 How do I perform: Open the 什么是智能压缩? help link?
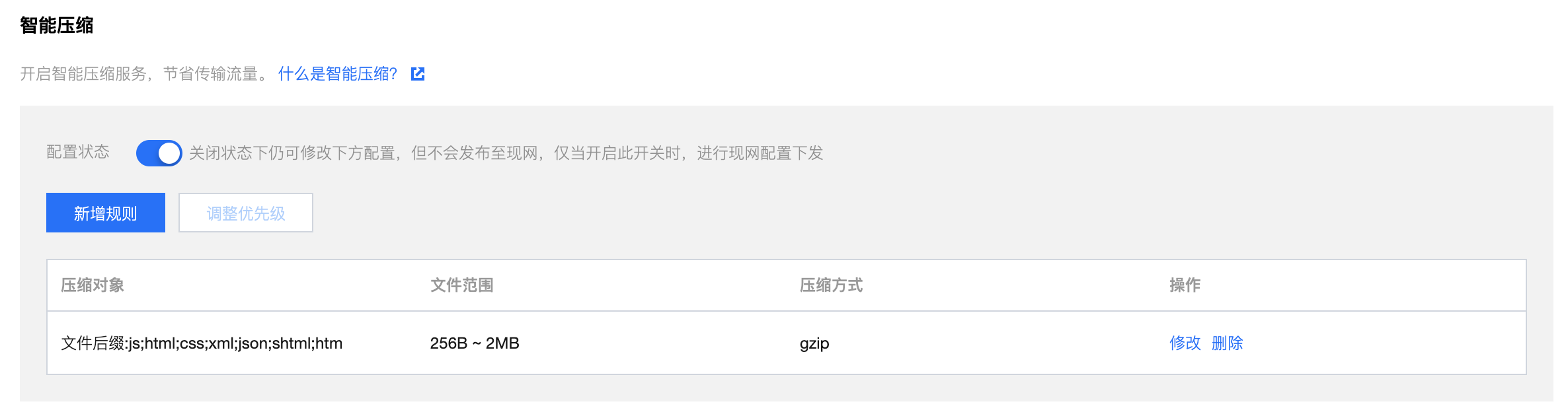338,74
